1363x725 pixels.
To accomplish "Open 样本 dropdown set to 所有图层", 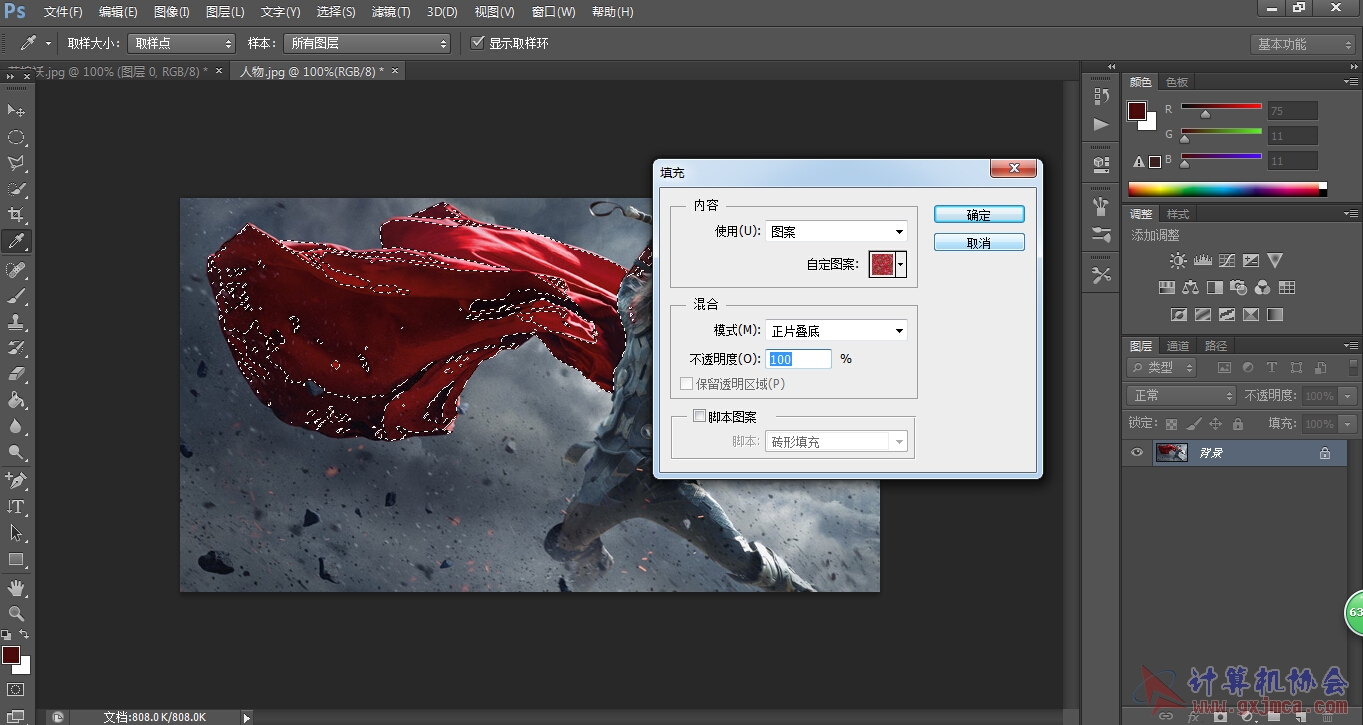I will coord(367,44).
